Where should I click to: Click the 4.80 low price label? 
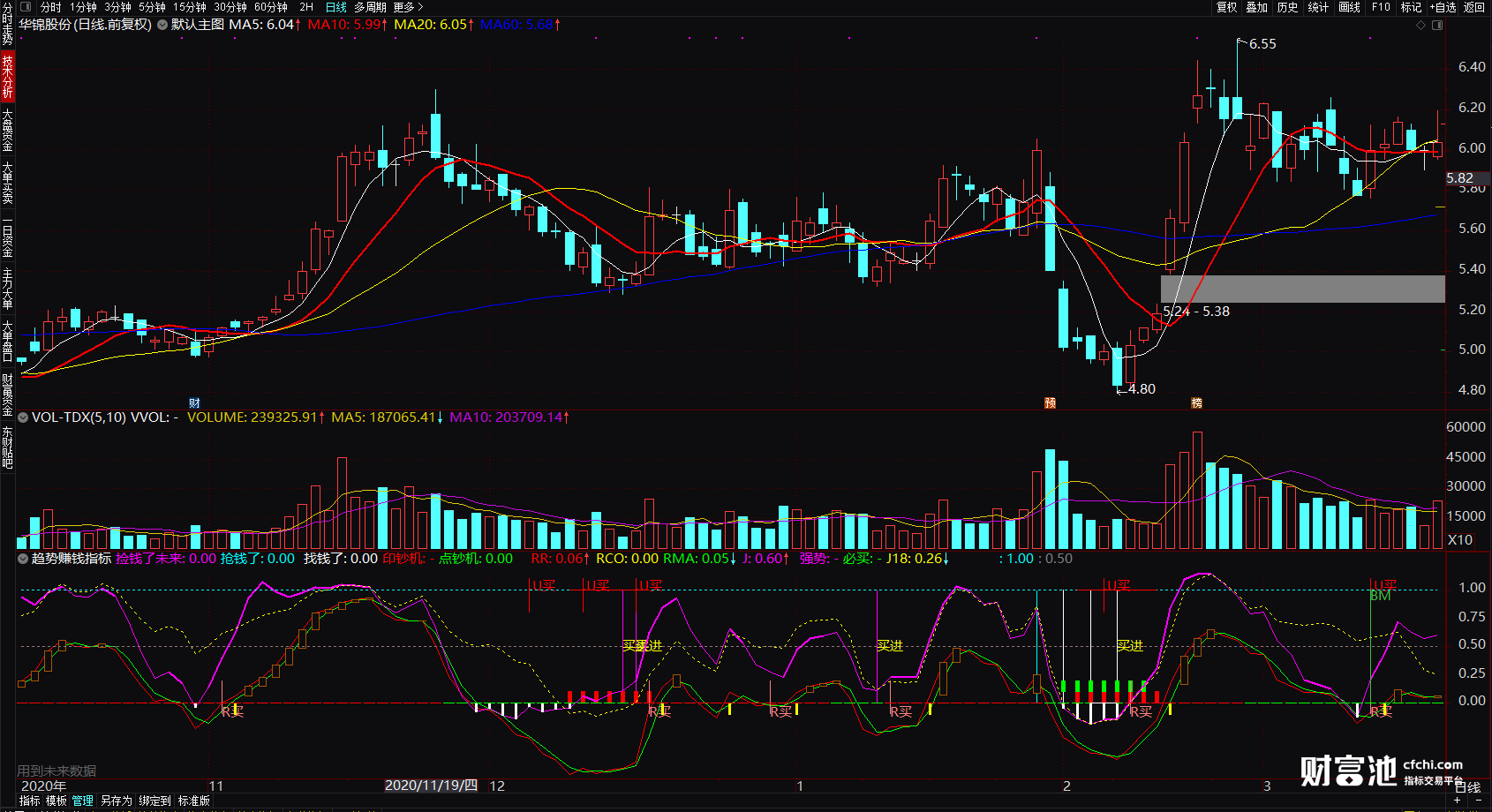point(1142,389)
